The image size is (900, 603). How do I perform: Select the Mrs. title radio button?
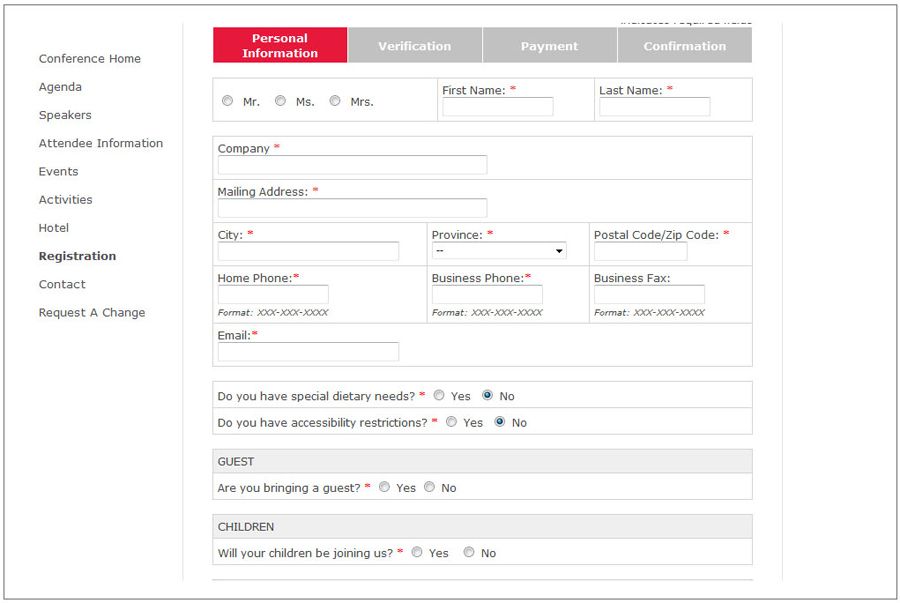pos(335,101)
